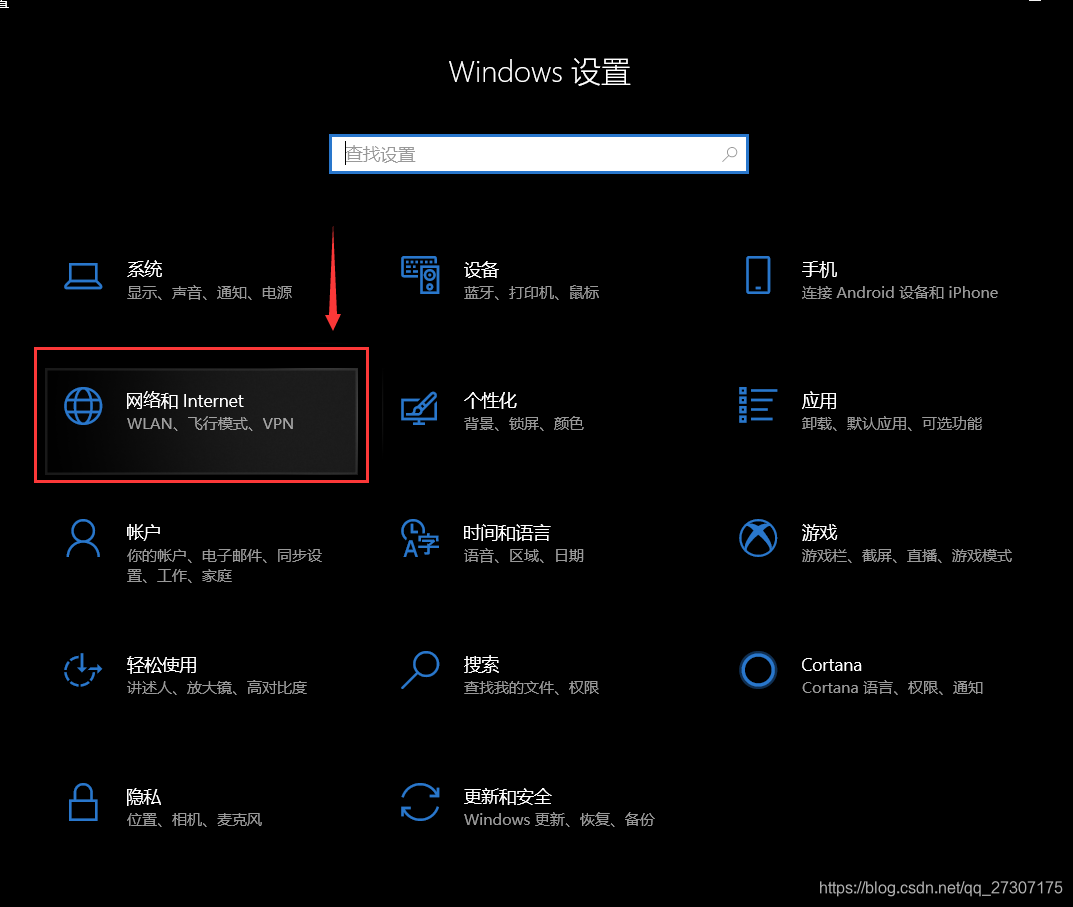Click description 查找我的文件、权限
Screen dimensions: 1073x907
tap(532, 687)
